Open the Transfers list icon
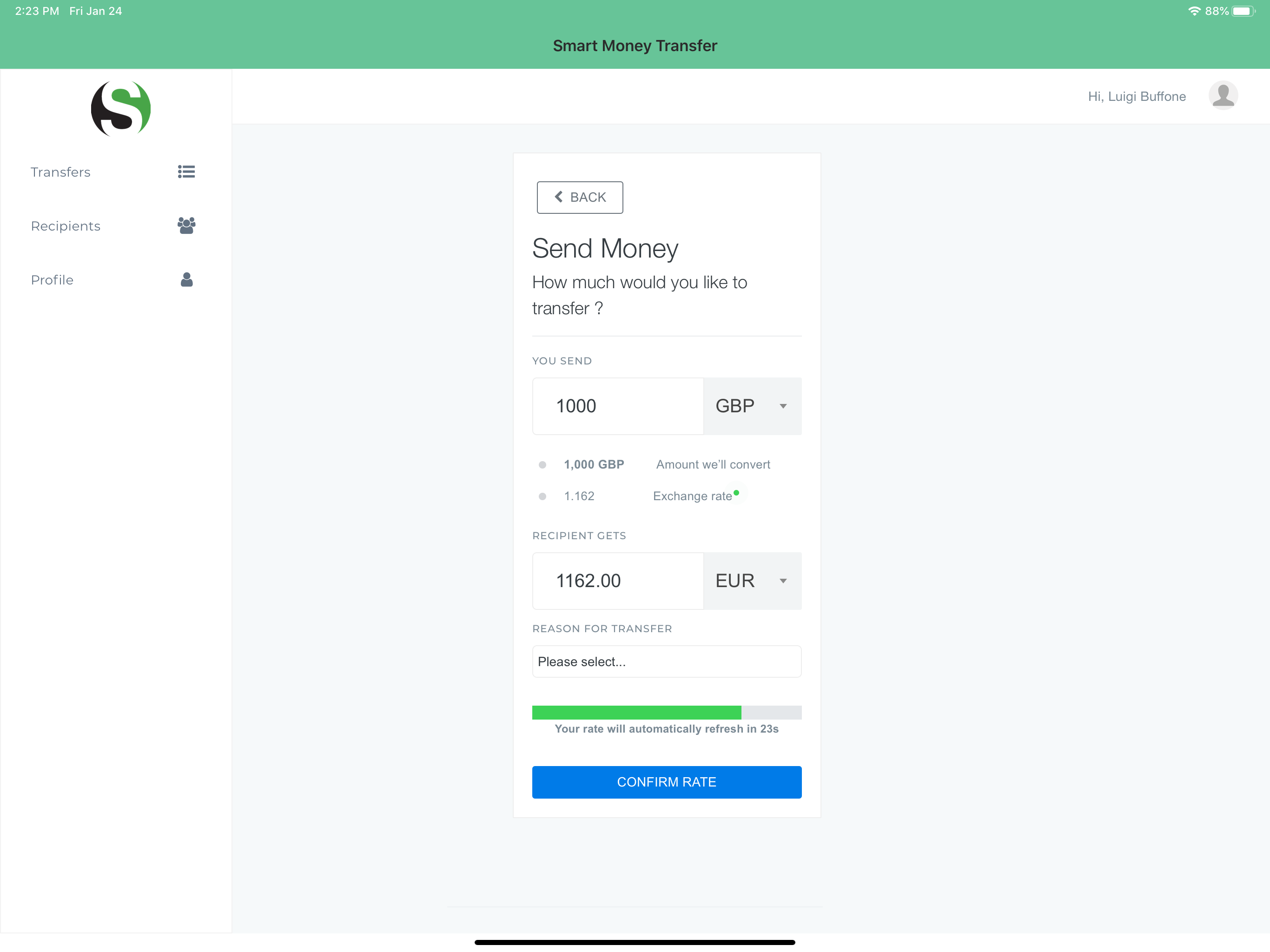 point(186,172)
